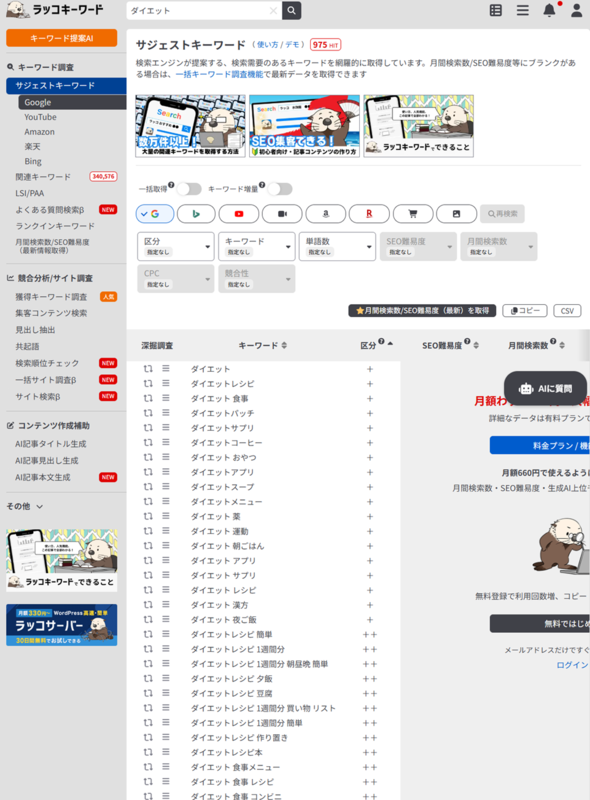Toggle the 一括取得 switch

tap(189, 189)
